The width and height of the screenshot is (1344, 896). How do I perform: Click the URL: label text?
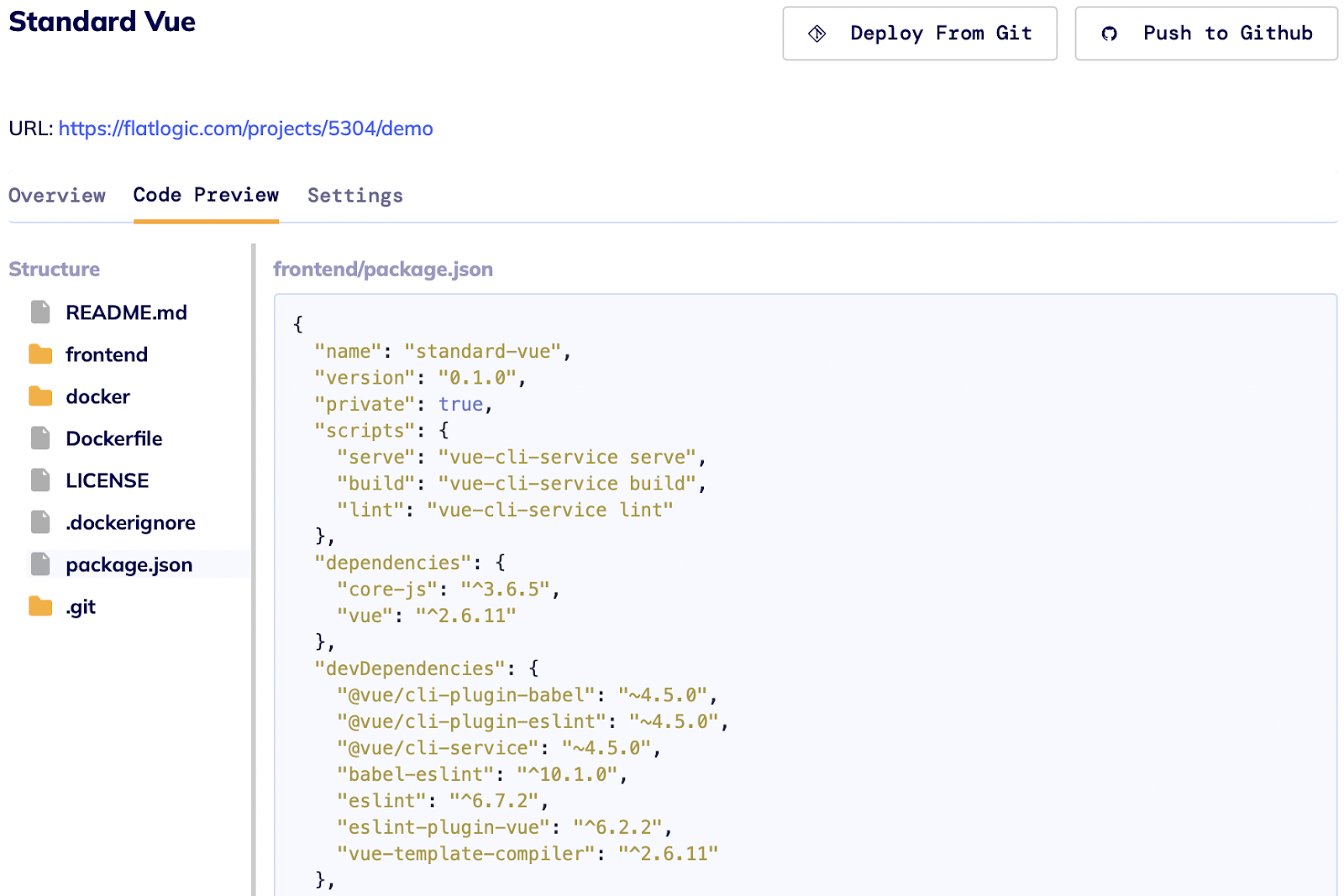point(31,128)
